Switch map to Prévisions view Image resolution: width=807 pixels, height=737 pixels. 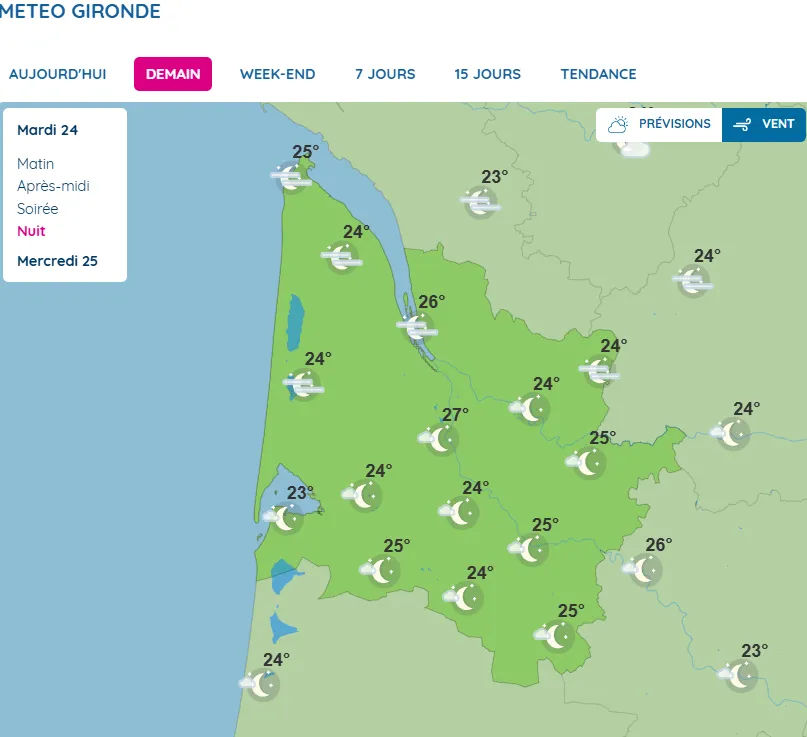(x=660, y=125)
